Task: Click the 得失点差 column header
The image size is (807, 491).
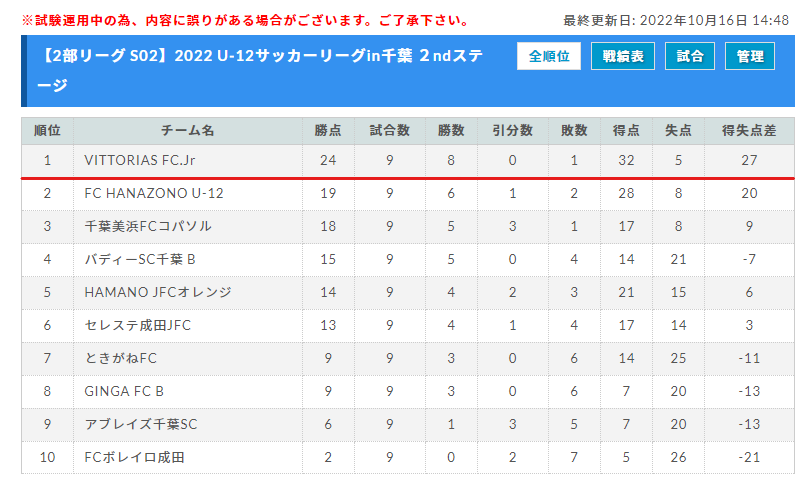Action: click(x=749, y=131)
